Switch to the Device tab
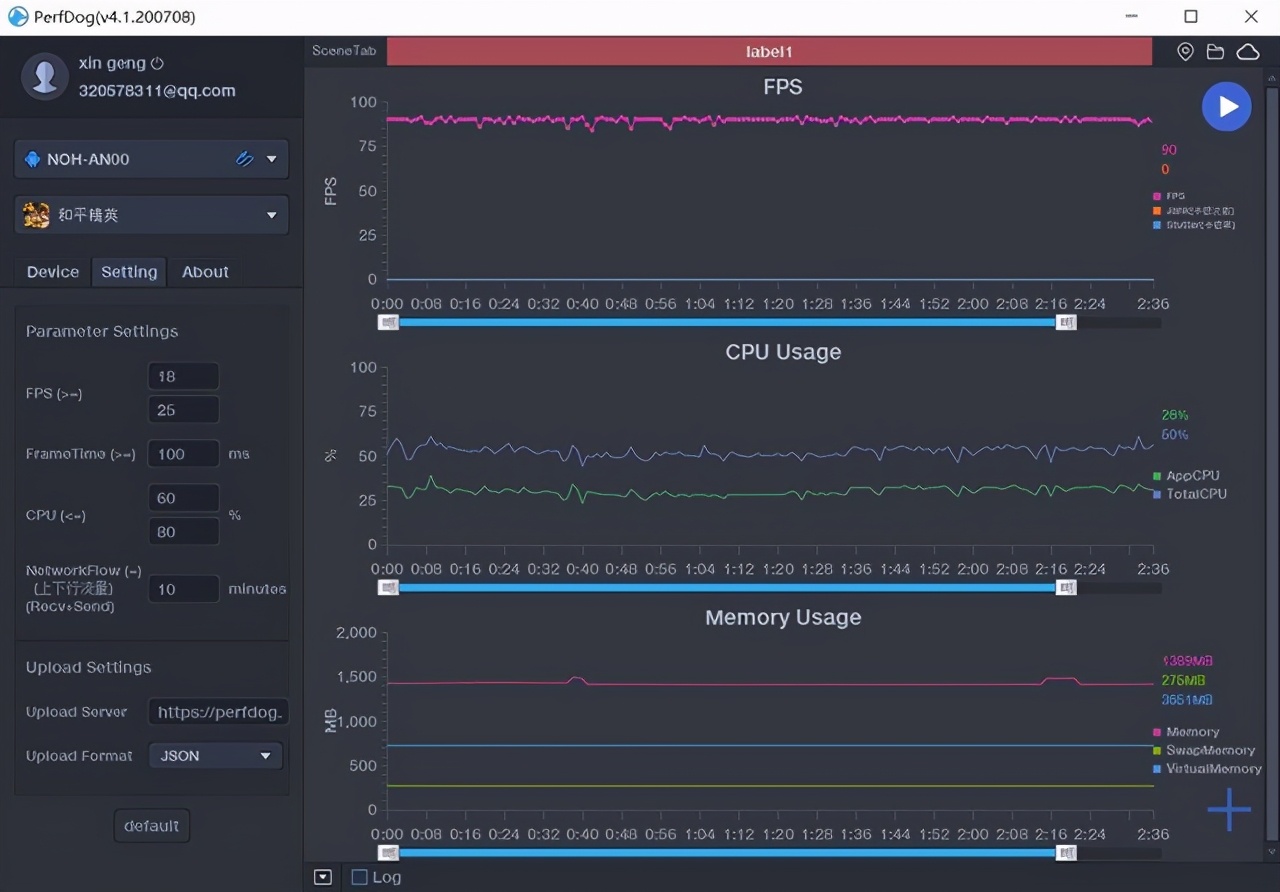 pos(53,272)
